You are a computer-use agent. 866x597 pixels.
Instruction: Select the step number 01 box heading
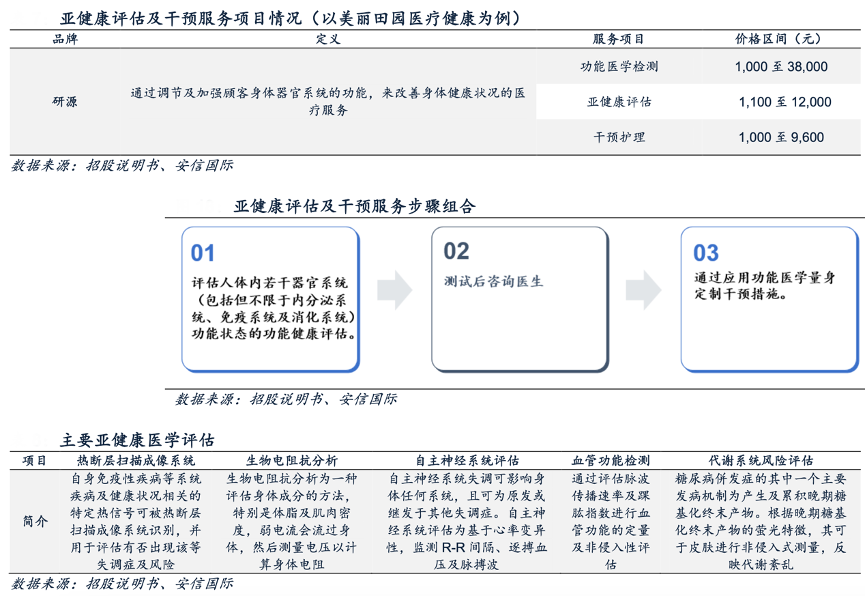coord(203,253)
